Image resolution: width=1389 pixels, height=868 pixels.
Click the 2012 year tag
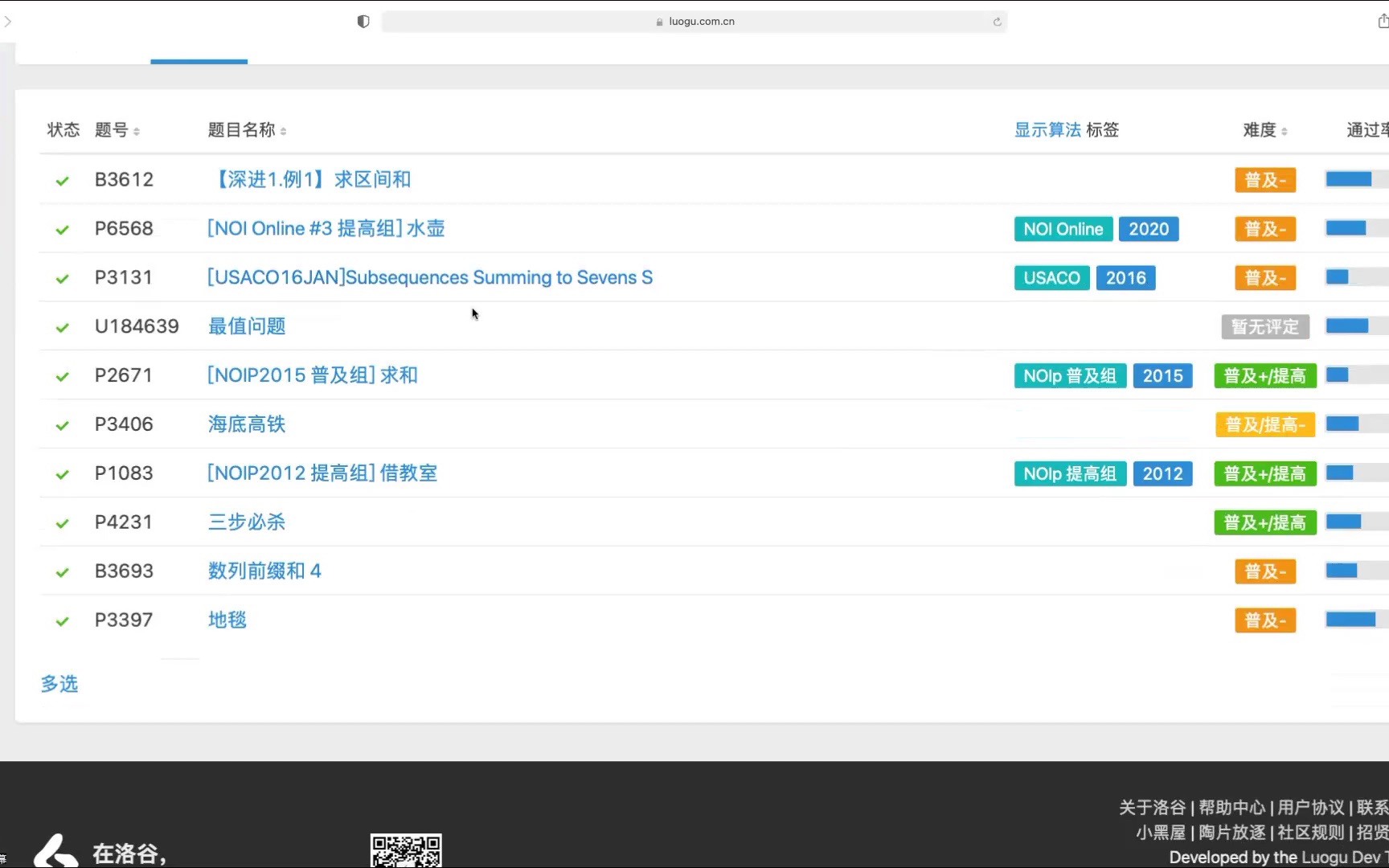point(1163,474)
